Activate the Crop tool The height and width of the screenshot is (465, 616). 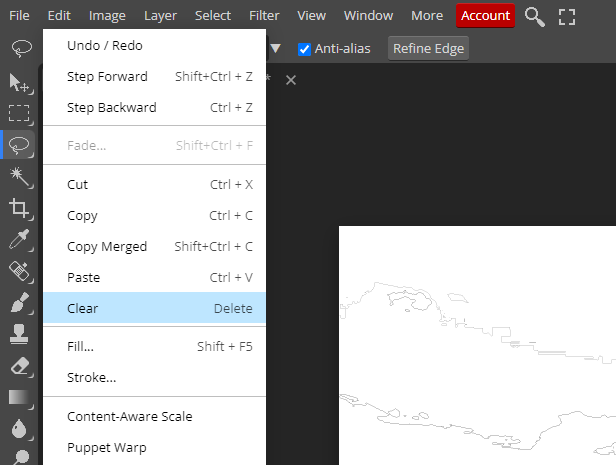[x=19, y=208]
